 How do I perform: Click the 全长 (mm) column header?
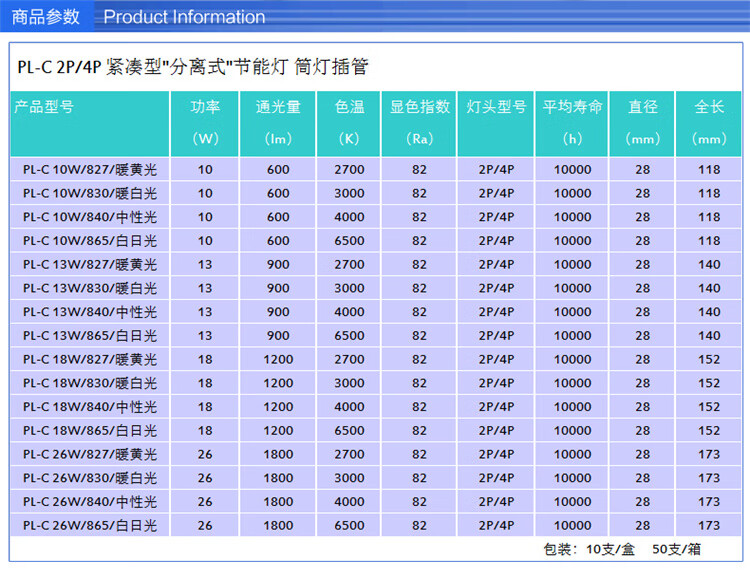click(709, 122)
